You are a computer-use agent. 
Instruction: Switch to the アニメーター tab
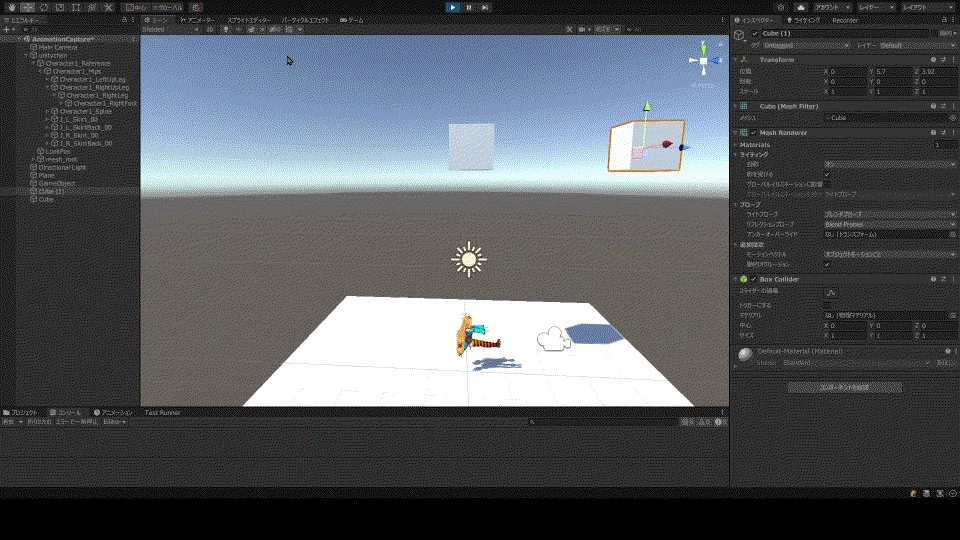(198, 20)
